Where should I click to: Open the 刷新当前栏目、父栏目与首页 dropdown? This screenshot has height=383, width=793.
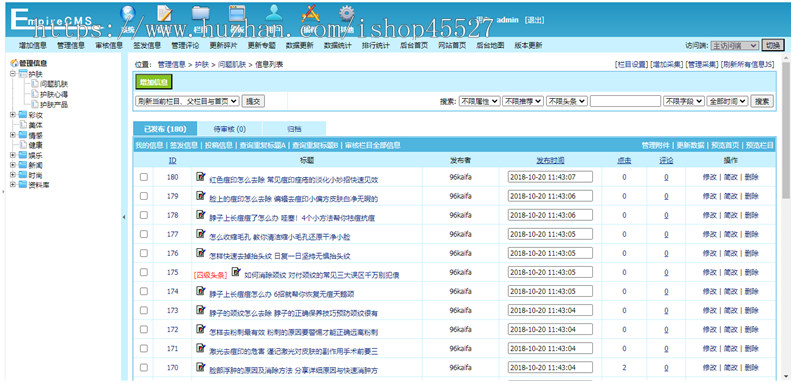click(x=187, y=101)
